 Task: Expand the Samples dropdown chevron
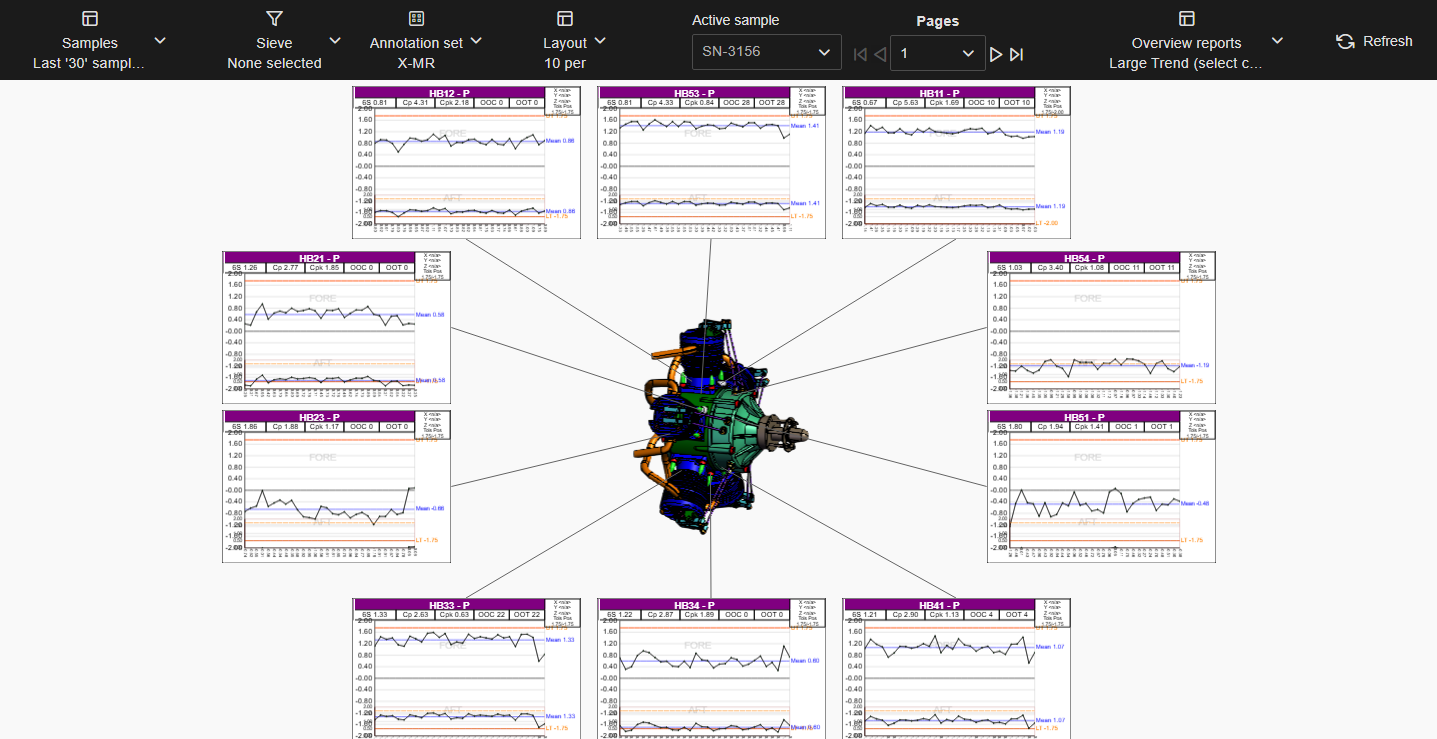pyautogui.click(x=160, y=41)
